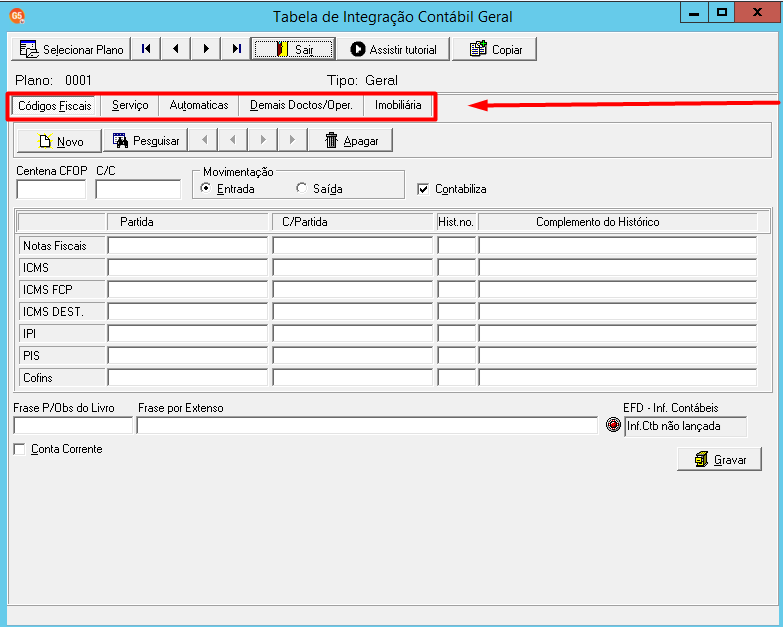Click Notas Fiscais Partida field
This screenshot has width=783, height=627.
[x=188, y=246]
